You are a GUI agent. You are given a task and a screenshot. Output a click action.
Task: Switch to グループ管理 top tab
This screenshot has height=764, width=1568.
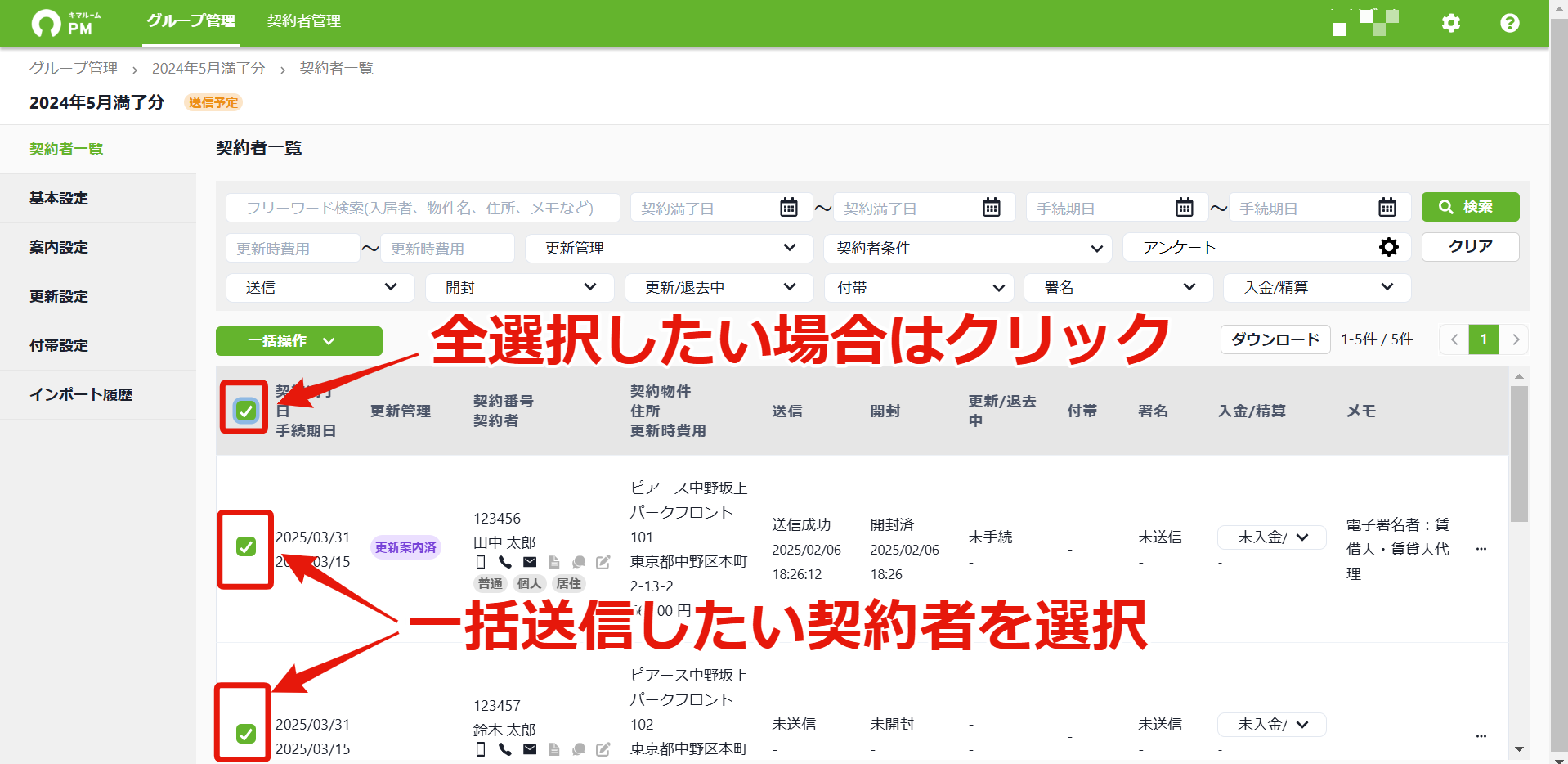191,22
